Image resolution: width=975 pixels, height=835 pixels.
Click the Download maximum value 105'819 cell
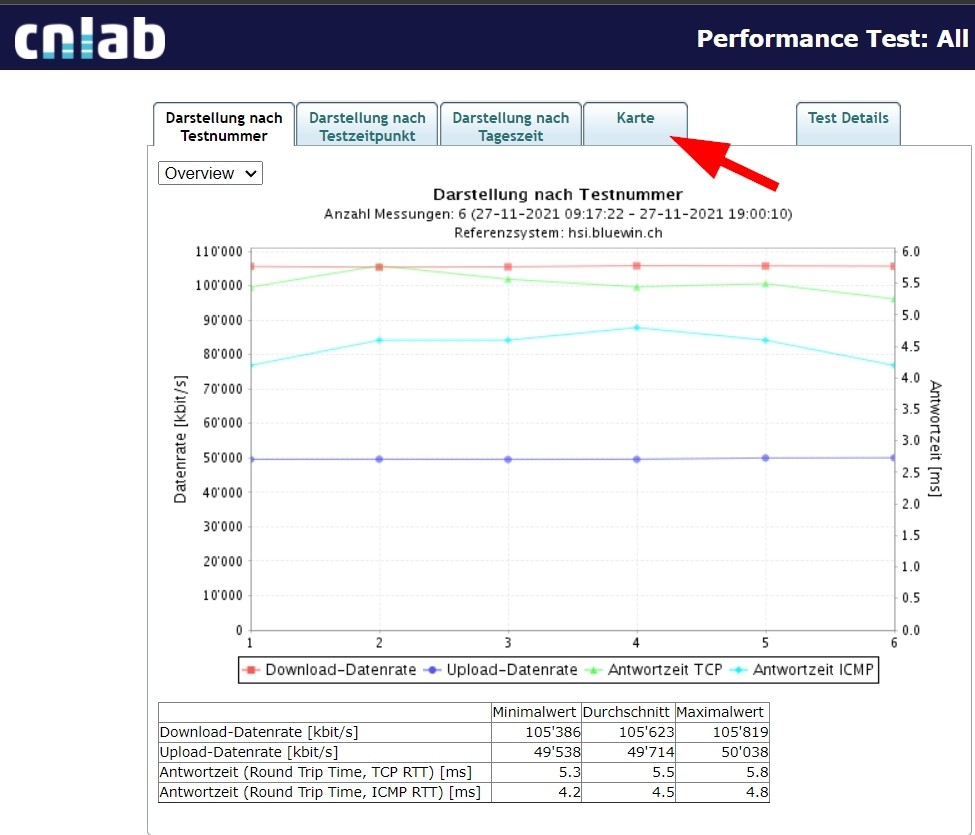click(721, 732)
